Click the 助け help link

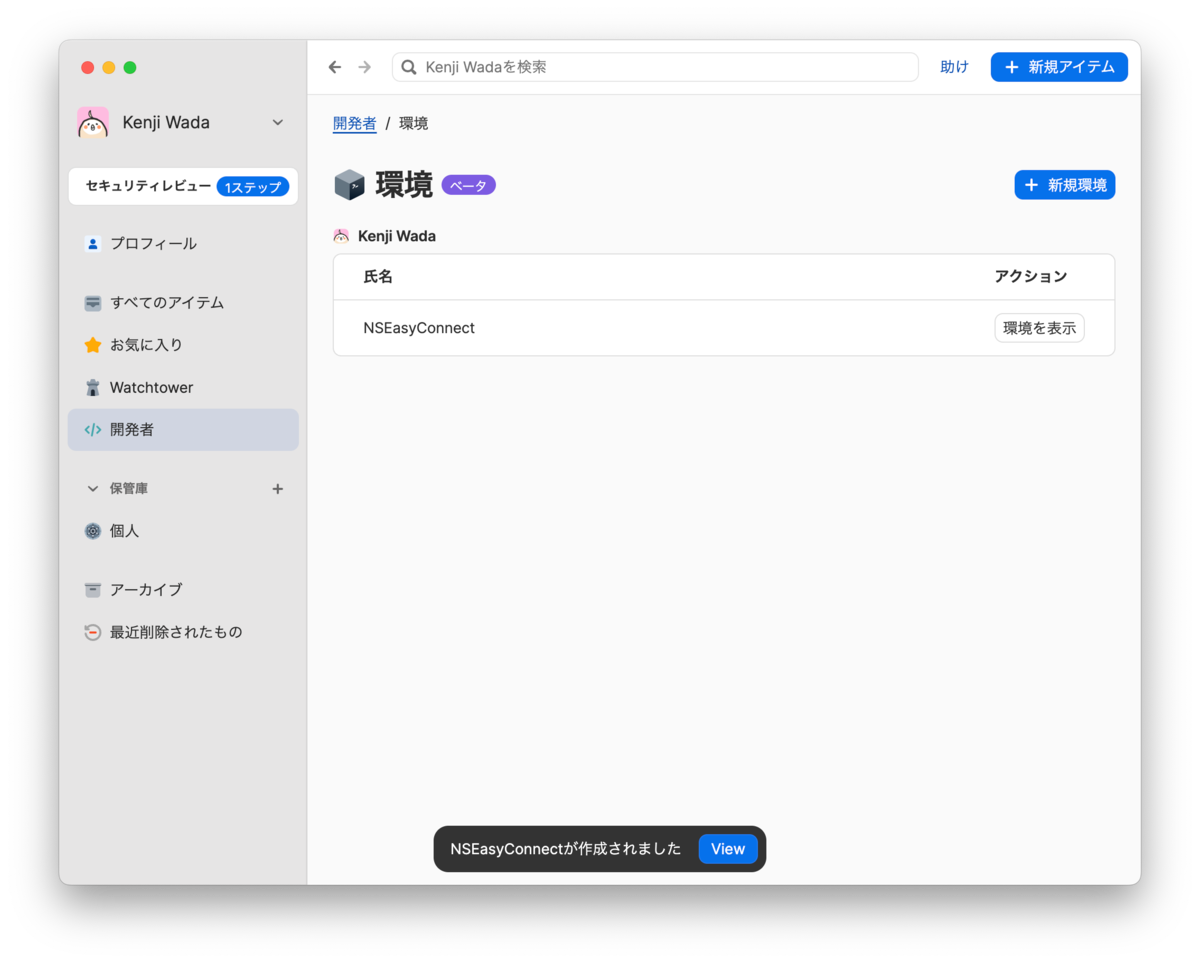[954, 67]
